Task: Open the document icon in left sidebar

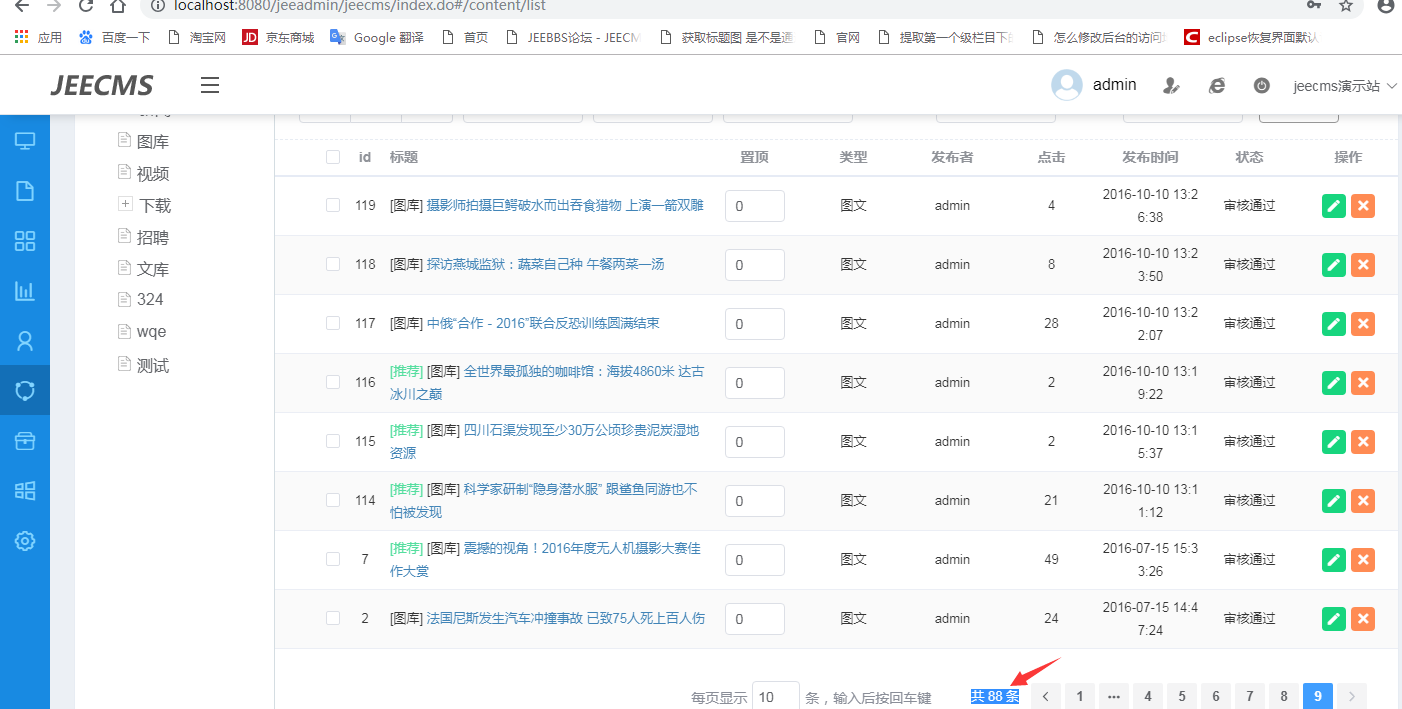Action: click(25, 191)
